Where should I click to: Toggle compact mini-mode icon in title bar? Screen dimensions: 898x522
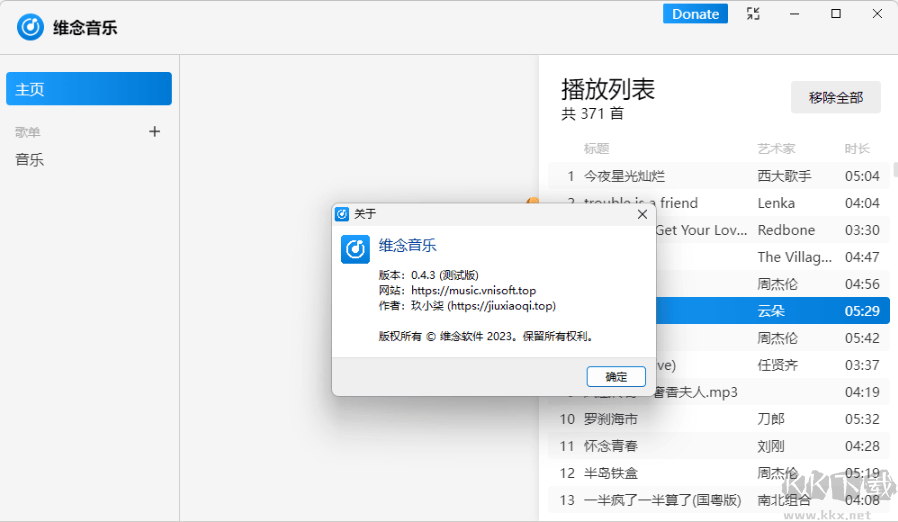coord(753,14)
